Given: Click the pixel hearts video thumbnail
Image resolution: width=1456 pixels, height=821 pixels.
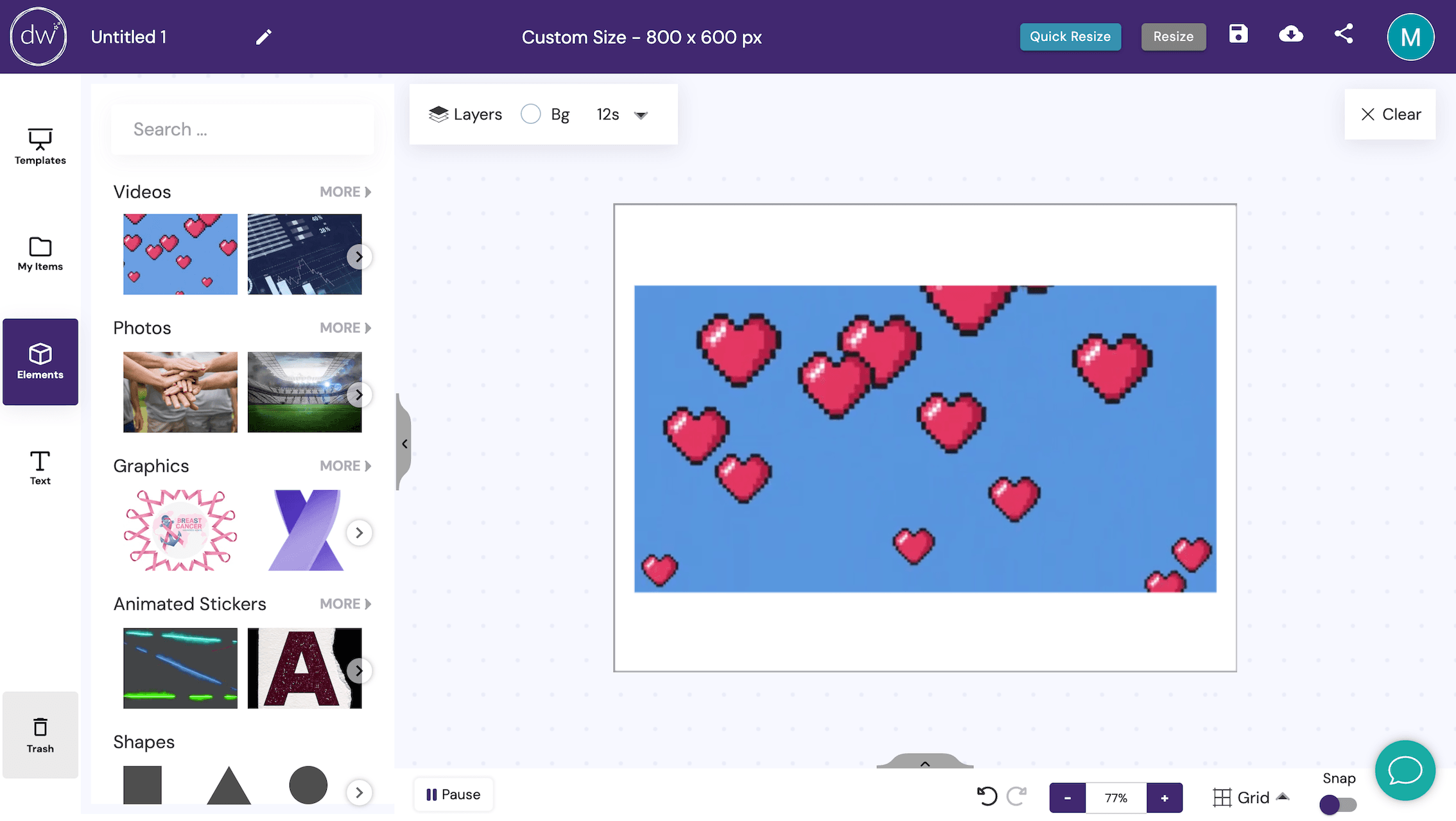Looking at the screenshot, I should click(180, 254).
